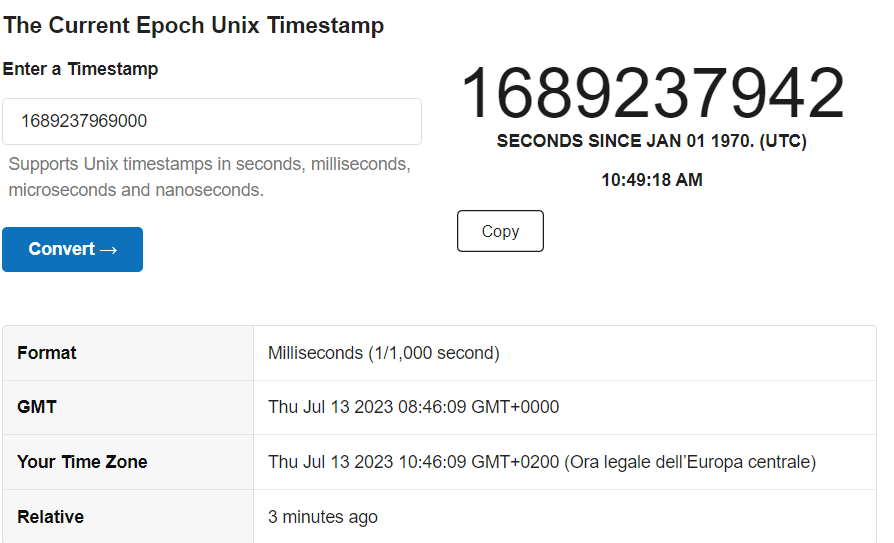Viewport: 894px width, 543px height.
Task: Click the arrow on the Convert button
Action: point(110,249)
